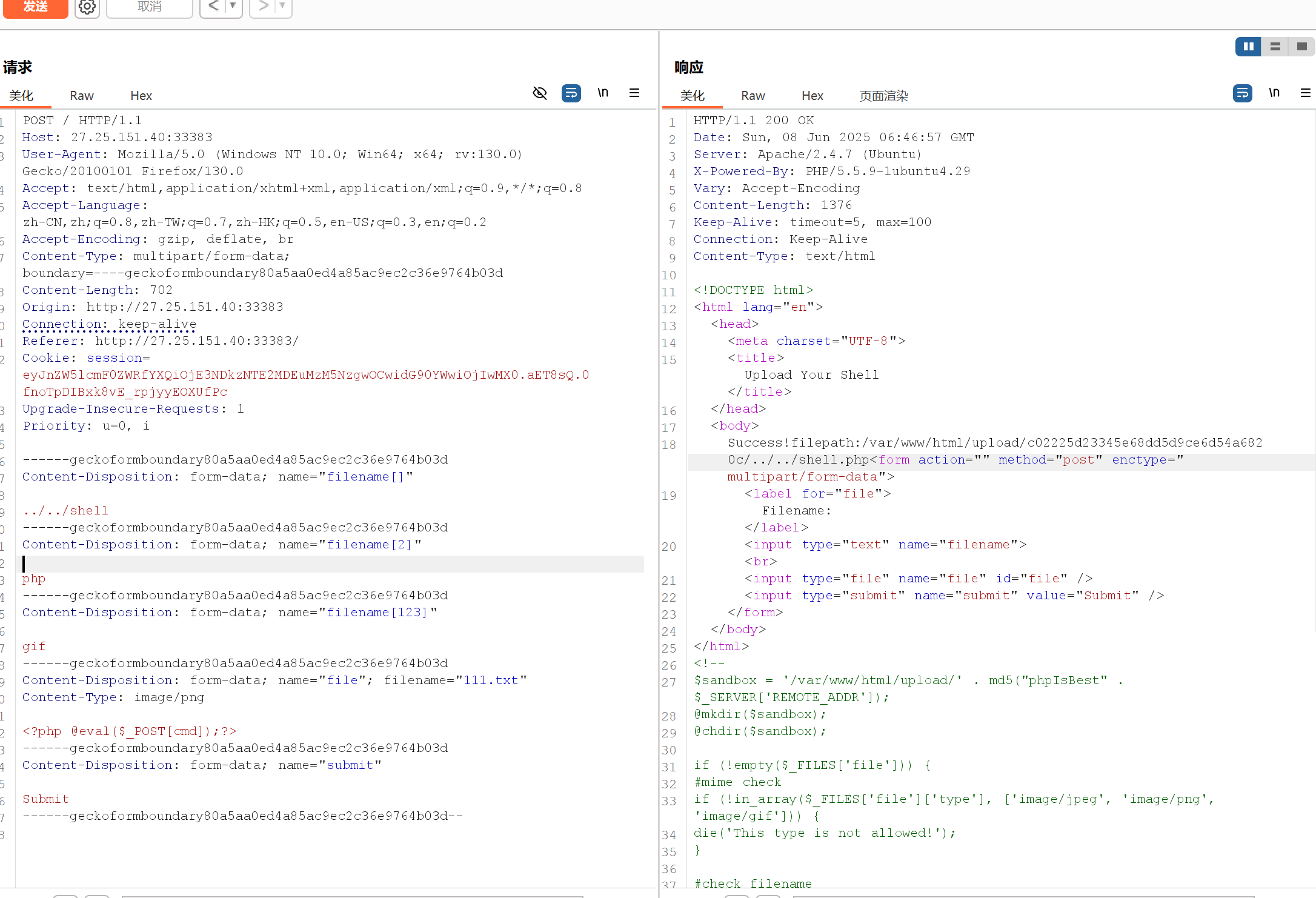Click the Host header value 27.25.151.40:33383
1316x898 pixels.
(x=142, y=138)
